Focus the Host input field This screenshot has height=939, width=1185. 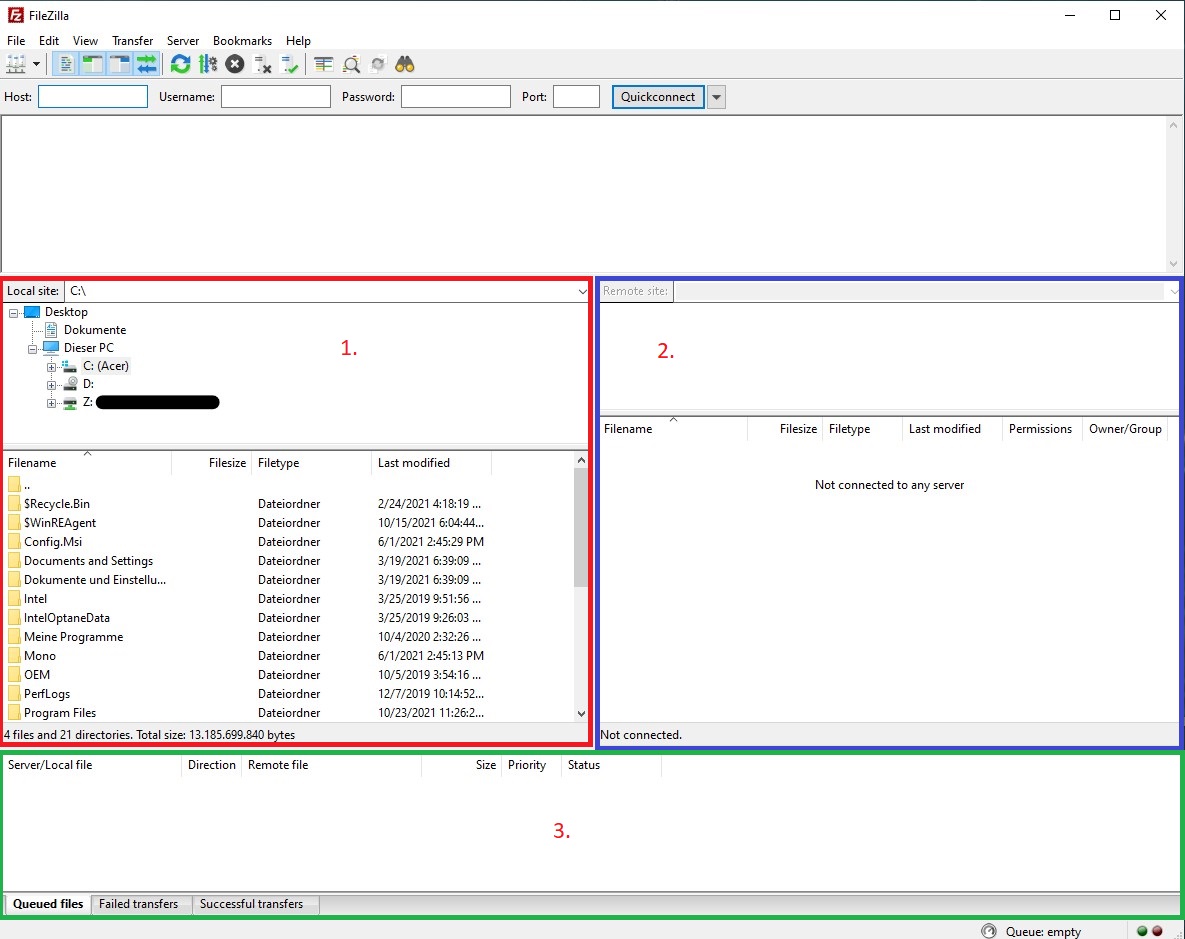tap(93, 97)
